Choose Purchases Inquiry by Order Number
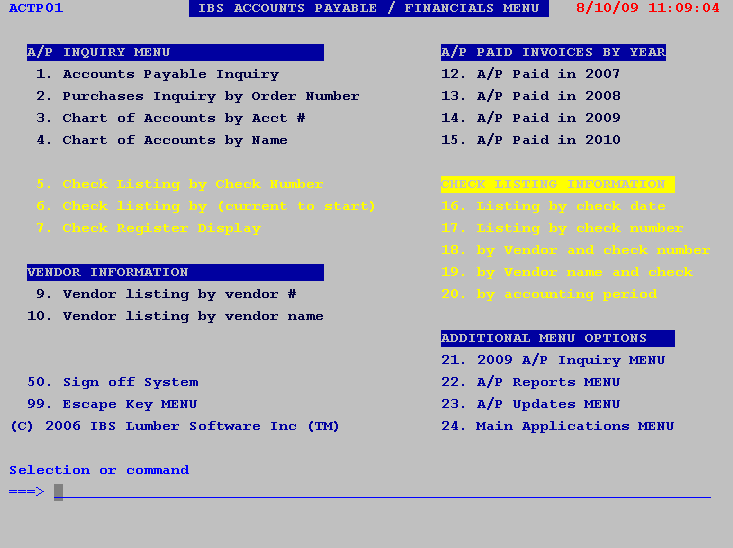The width and height of the screenshot is (733, 548). click(x=198, y=96)
